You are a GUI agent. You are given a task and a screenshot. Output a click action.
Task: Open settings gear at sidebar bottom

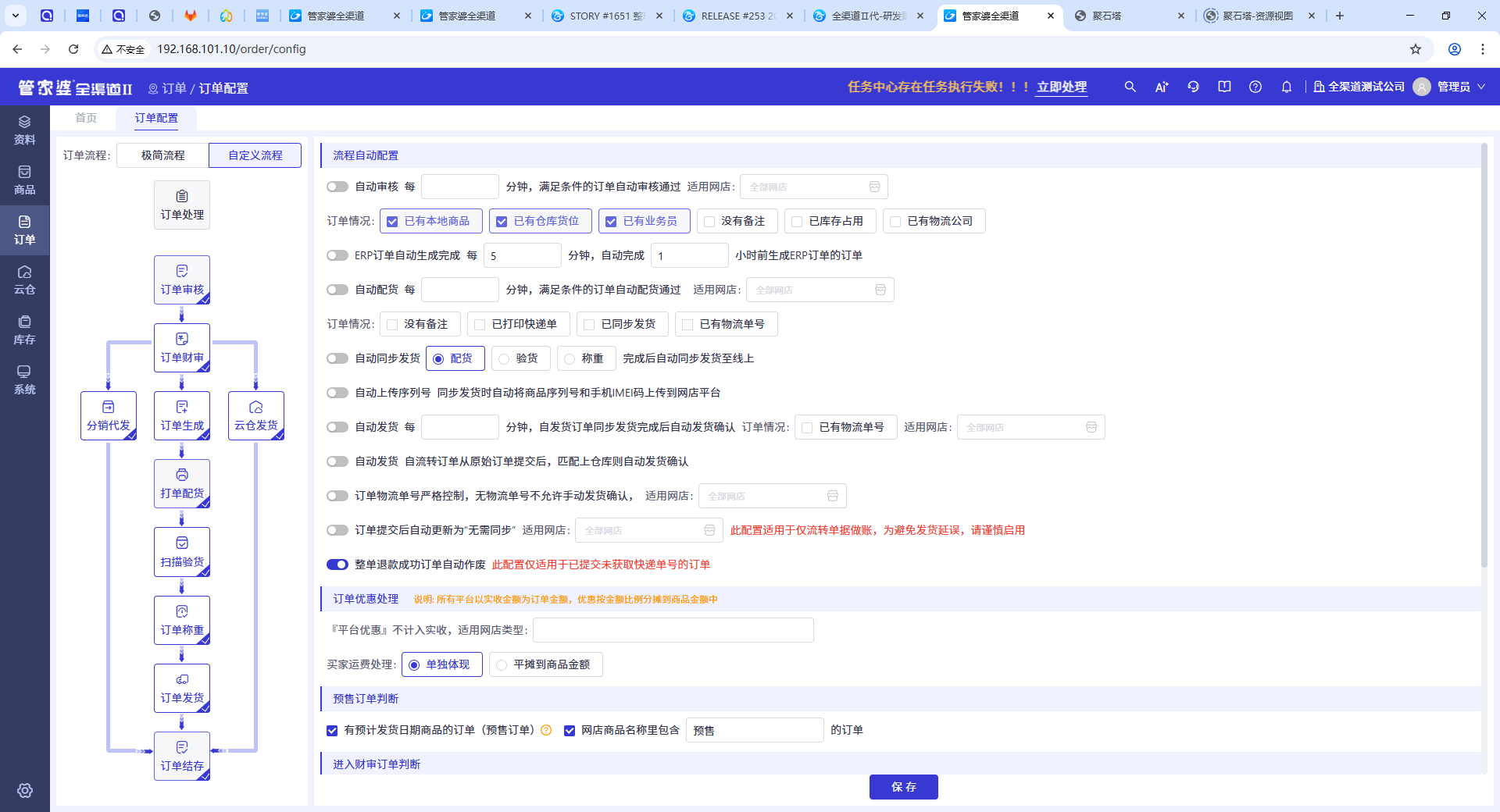[25, 790]
